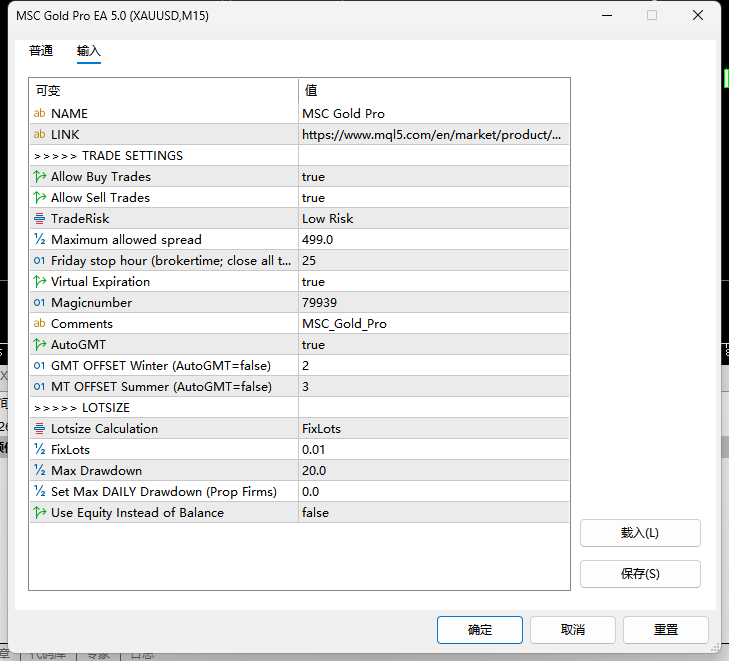The width and height of the screenshot is (729, 661).
Task: Click the boolean icon beside Use Equity Instead of Balance
Action: [40, 513]
